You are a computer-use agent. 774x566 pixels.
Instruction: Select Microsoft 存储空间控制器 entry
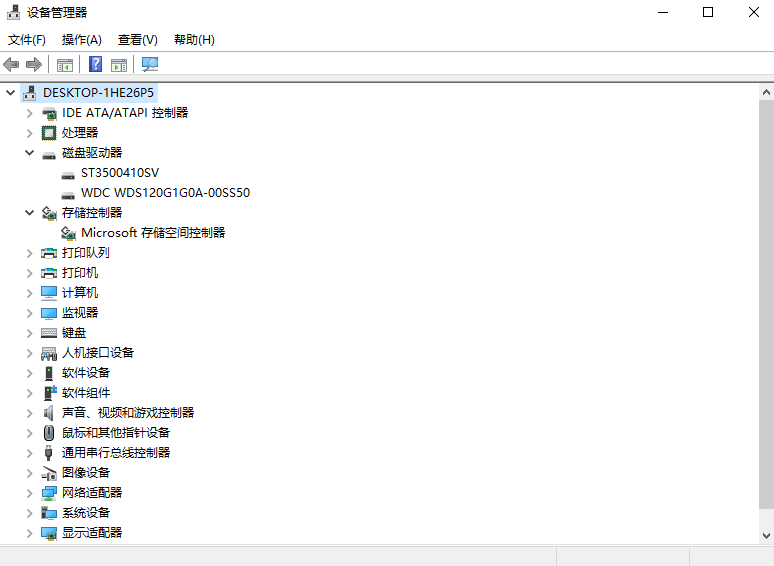pyautogui.click(x=153, y=233)
